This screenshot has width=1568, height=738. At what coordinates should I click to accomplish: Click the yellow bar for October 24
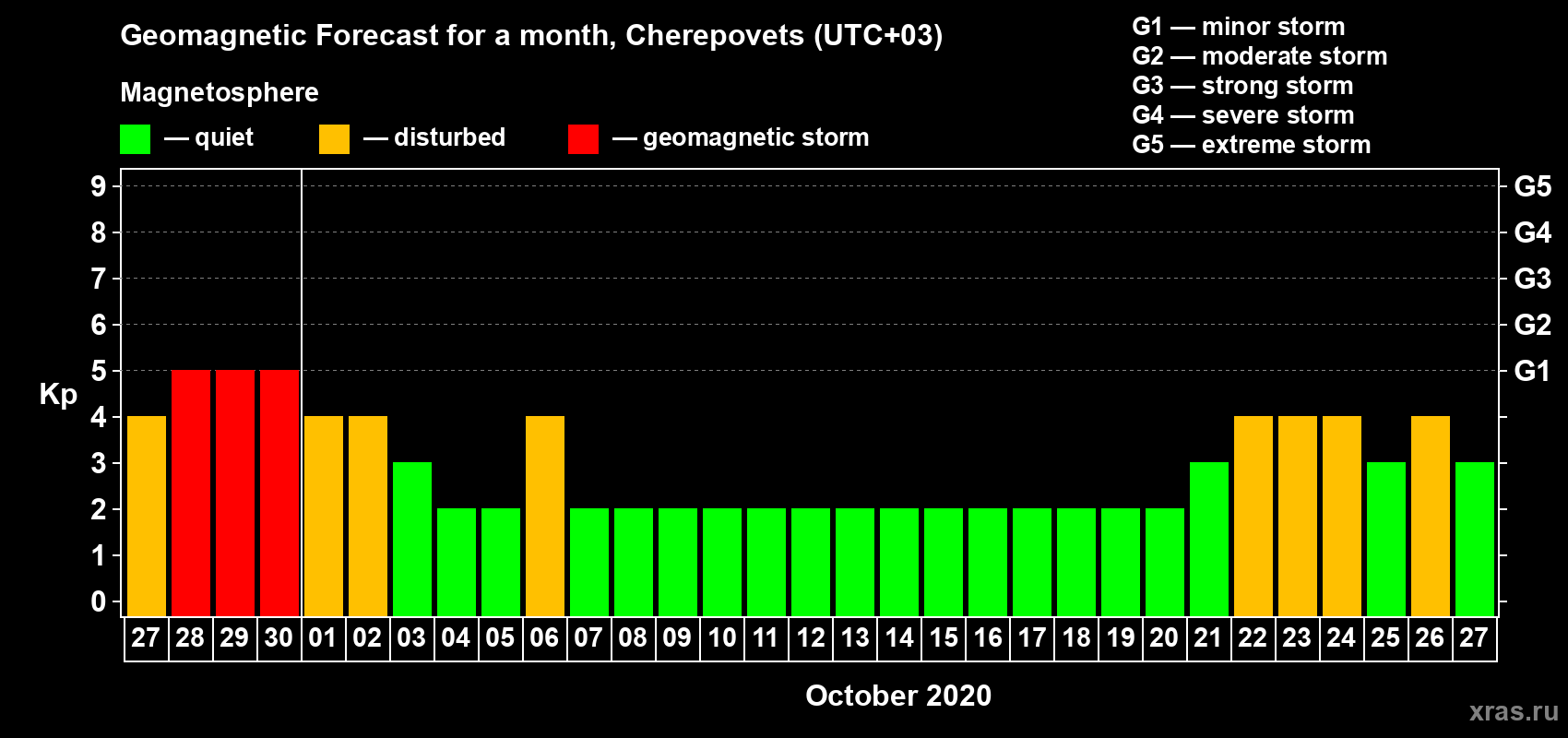click(1342, 516)
